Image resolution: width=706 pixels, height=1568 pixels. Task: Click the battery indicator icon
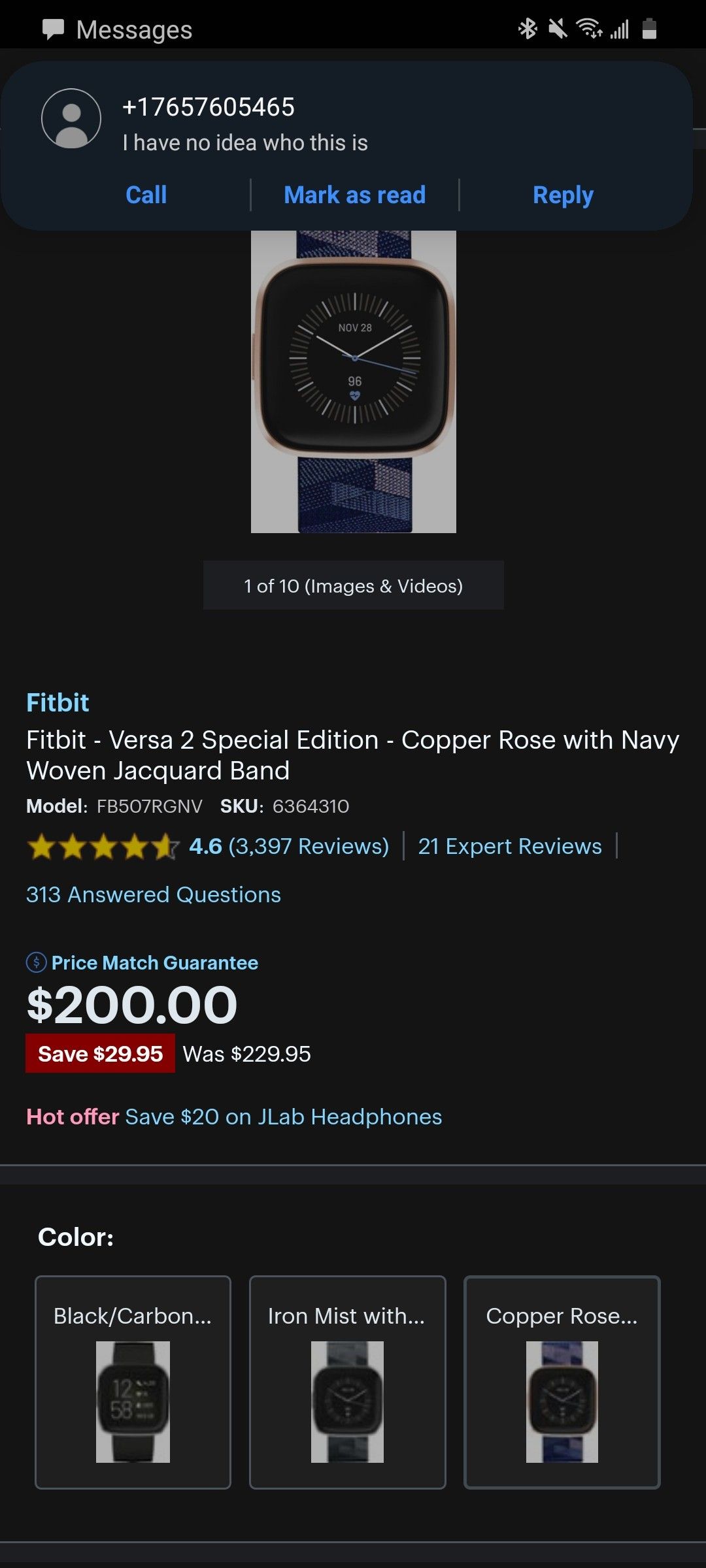click(649, 29)
